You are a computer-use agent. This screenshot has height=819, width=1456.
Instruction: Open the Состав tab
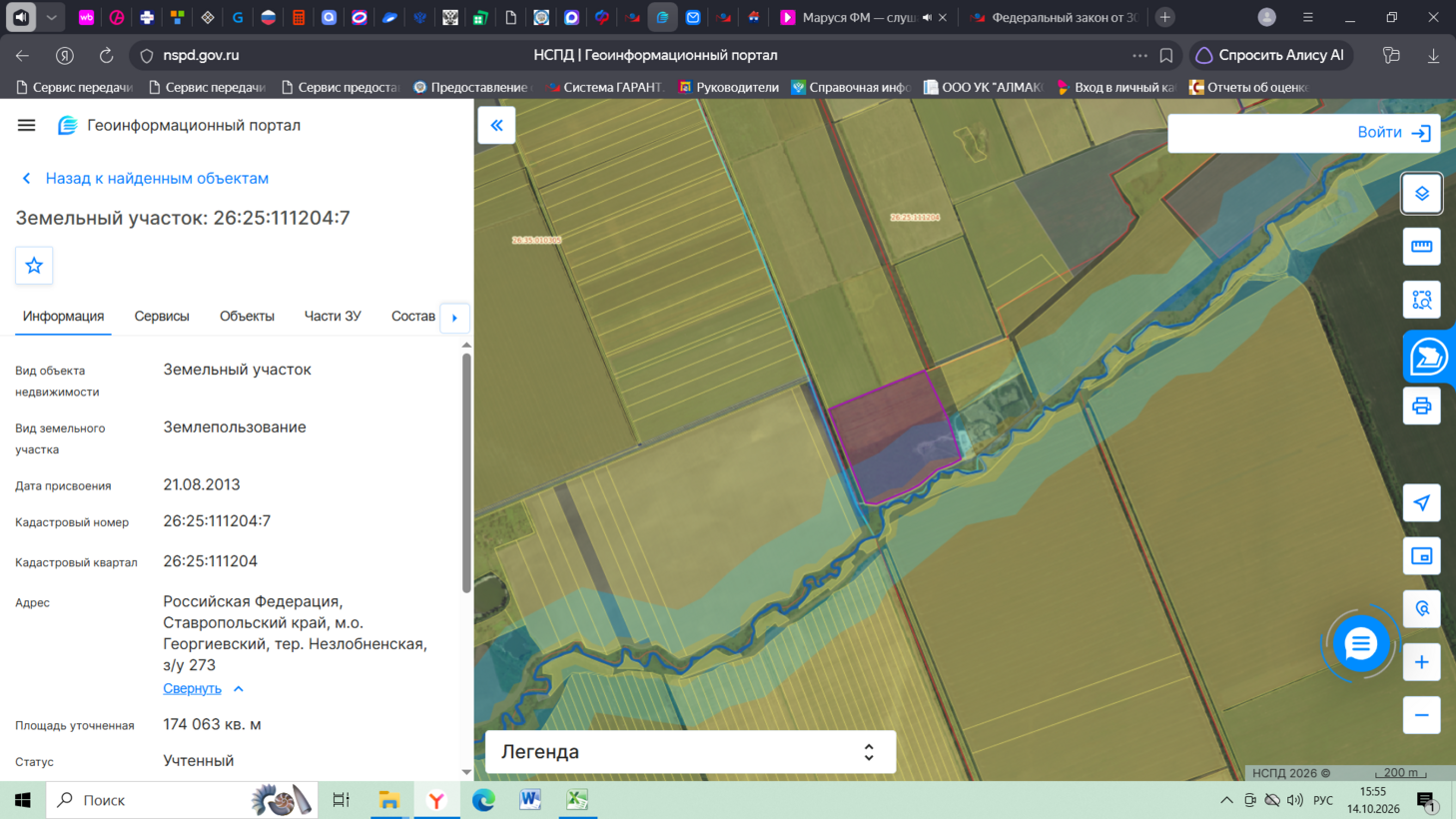[412, 317]
